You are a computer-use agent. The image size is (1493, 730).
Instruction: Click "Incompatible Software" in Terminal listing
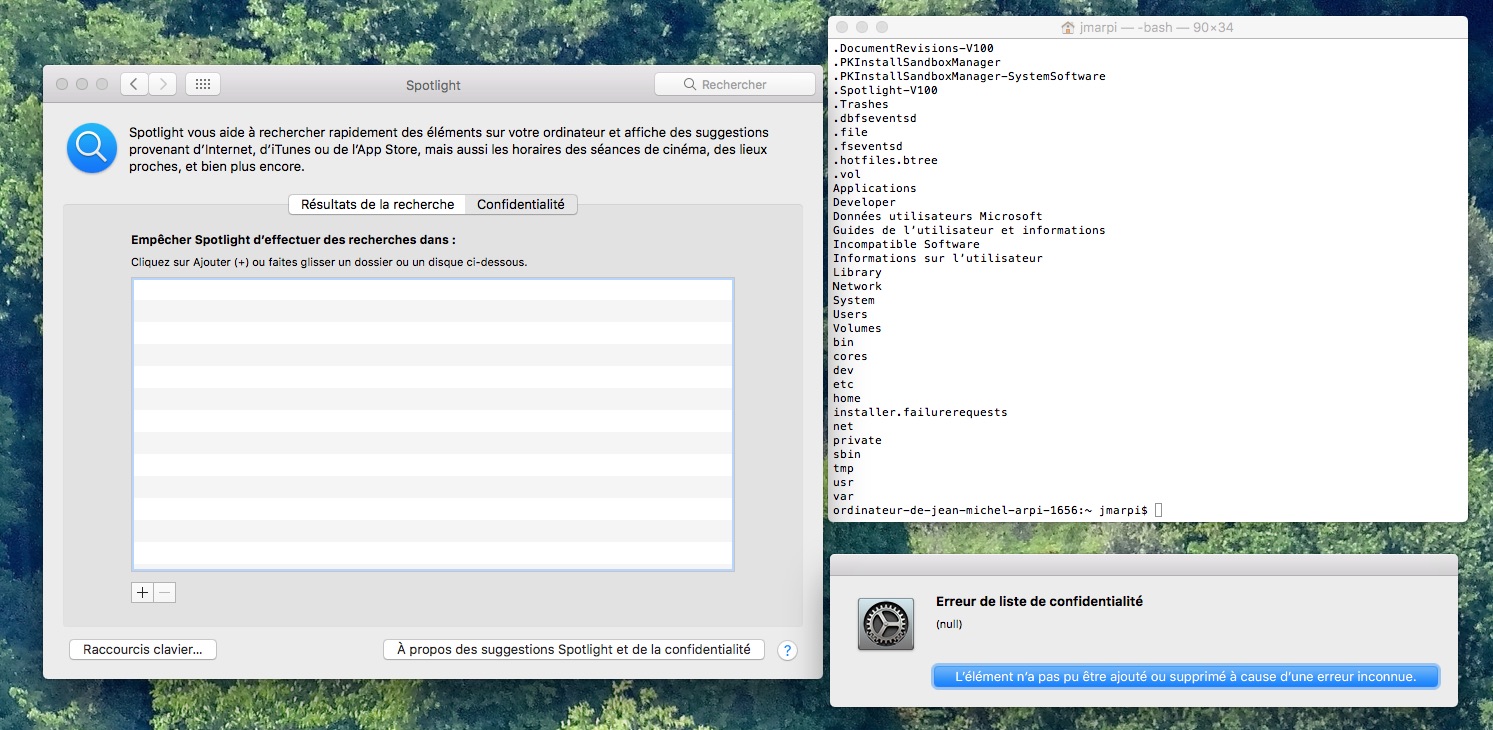[x=906, y=244]
